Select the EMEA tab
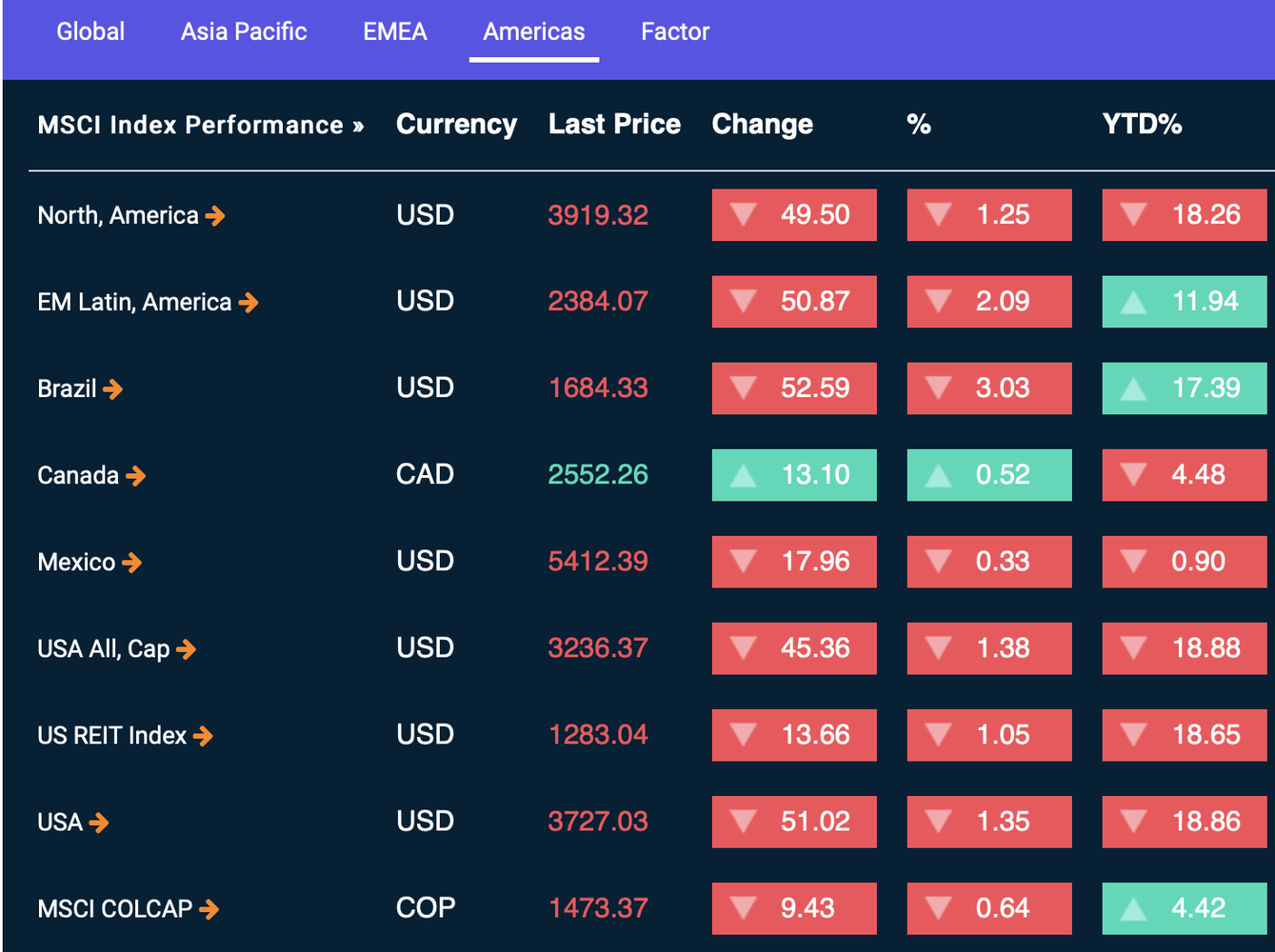The width and height of the screenshot is (1275, 952). [395, 31]
